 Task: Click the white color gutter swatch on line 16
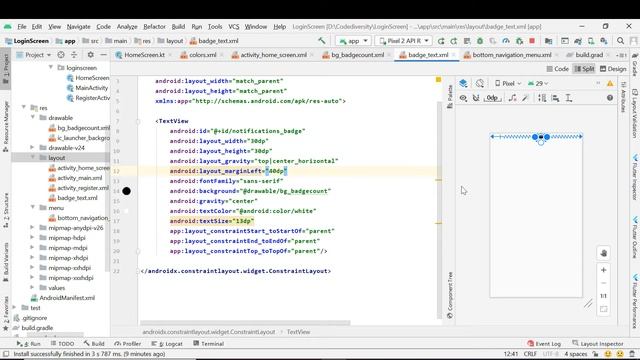tap(126, 211)
